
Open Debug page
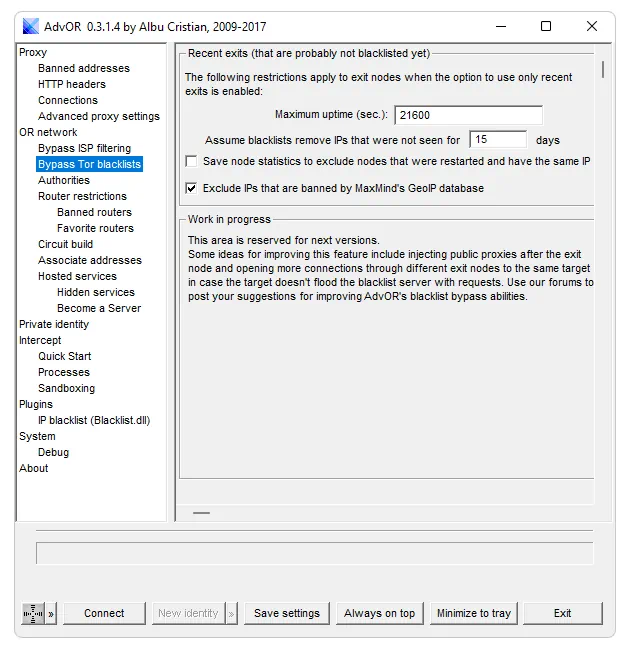pos(53,452)
